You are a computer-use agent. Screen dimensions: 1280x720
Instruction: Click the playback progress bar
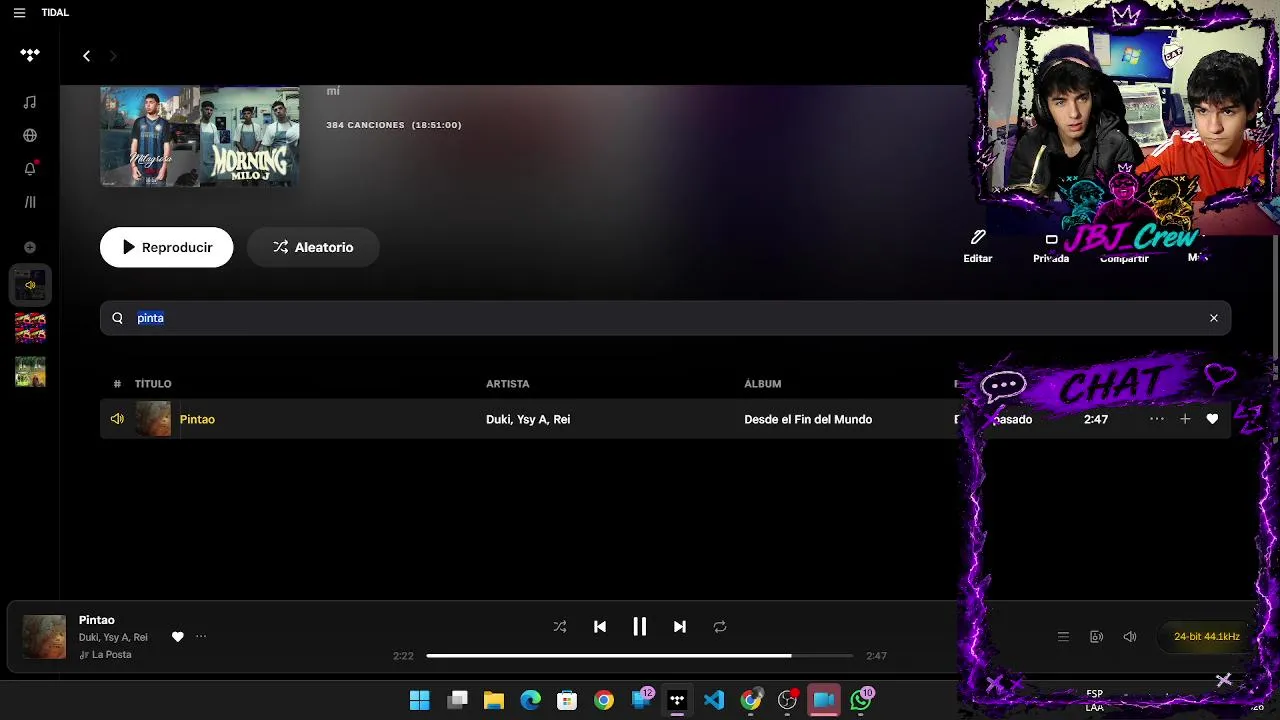tap(640, 656)
